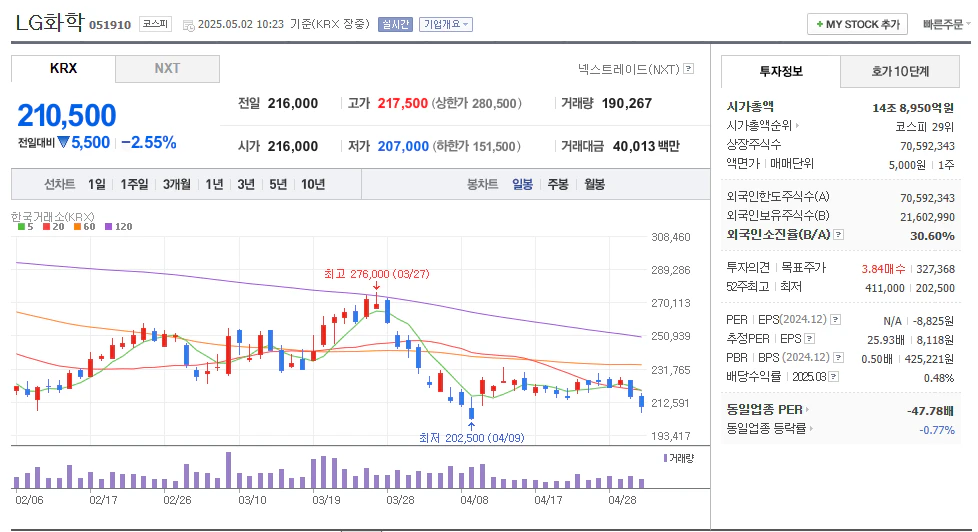Open the PBR BPS(2024.12) help icon
This screenshot has height=532, width=978.
(838, 357)
